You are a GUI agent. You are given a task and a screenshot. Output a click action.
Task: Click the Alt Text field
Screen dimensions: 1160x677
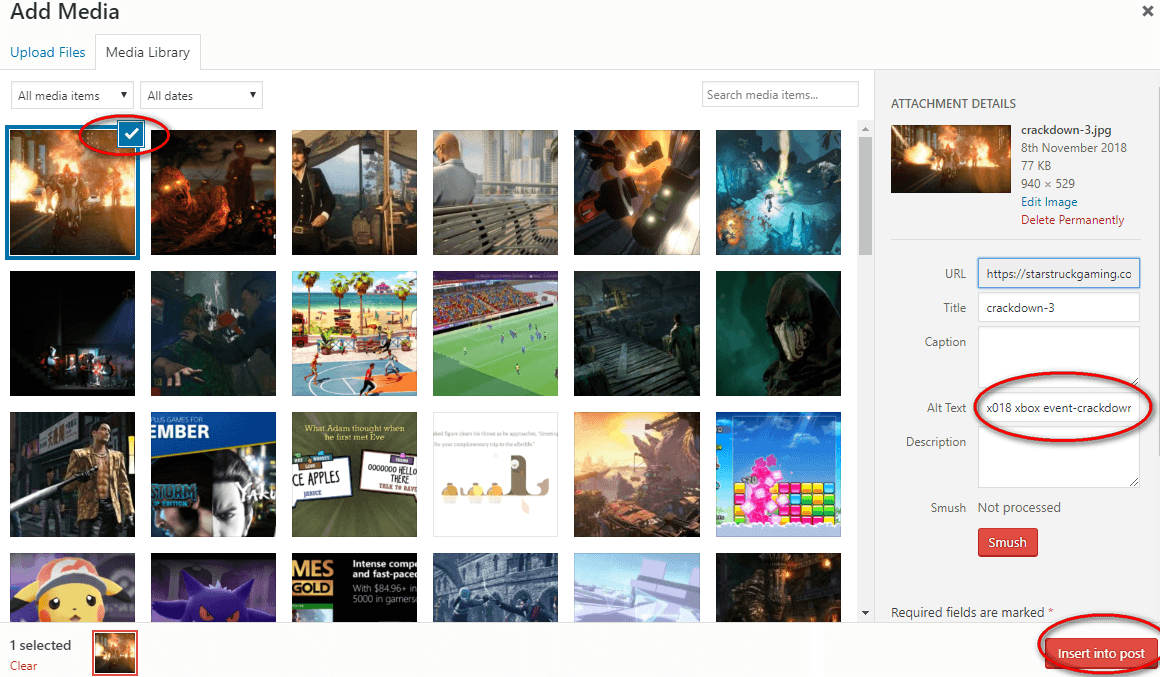tap(1059, 408)
